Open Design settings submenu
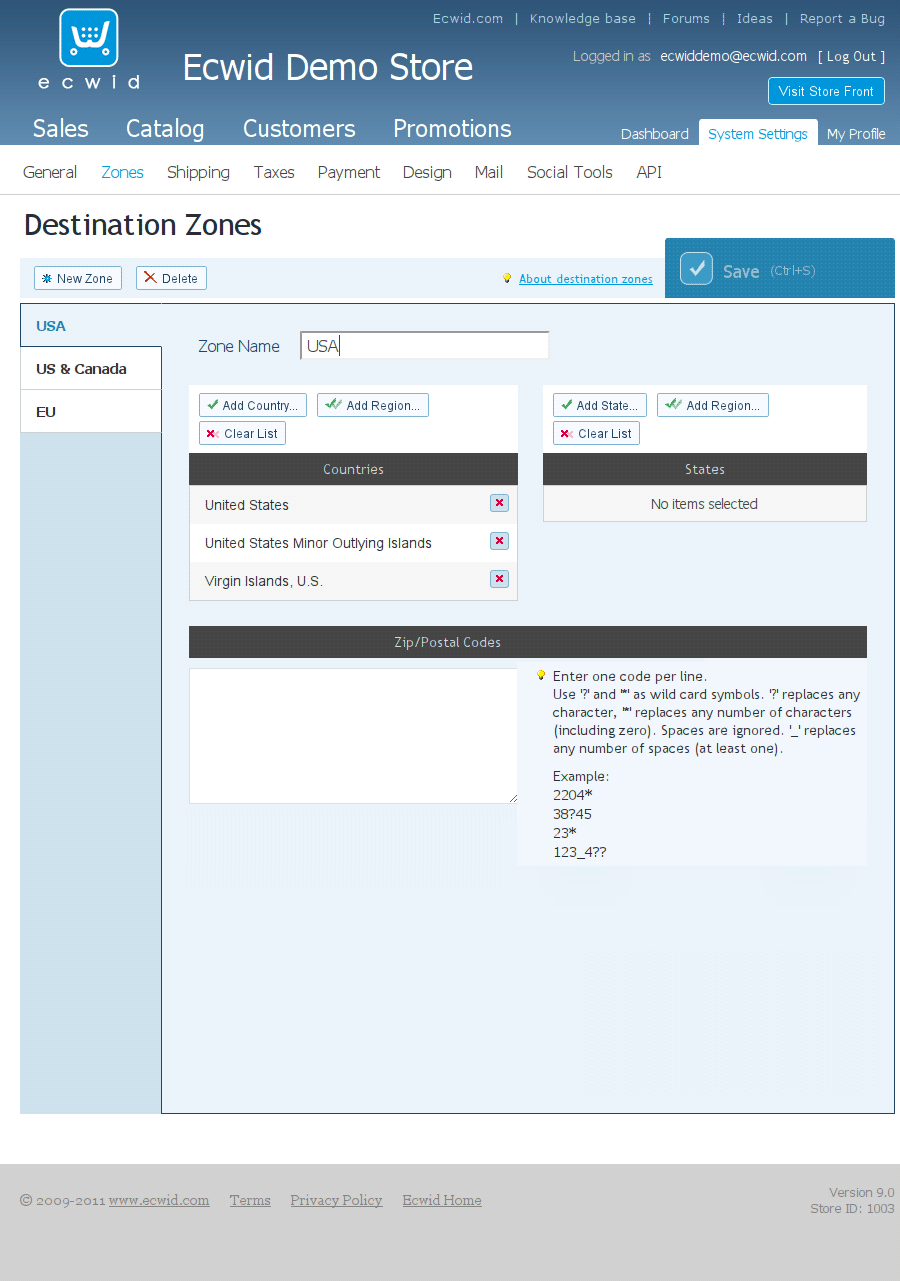 (x=427, y=172)
